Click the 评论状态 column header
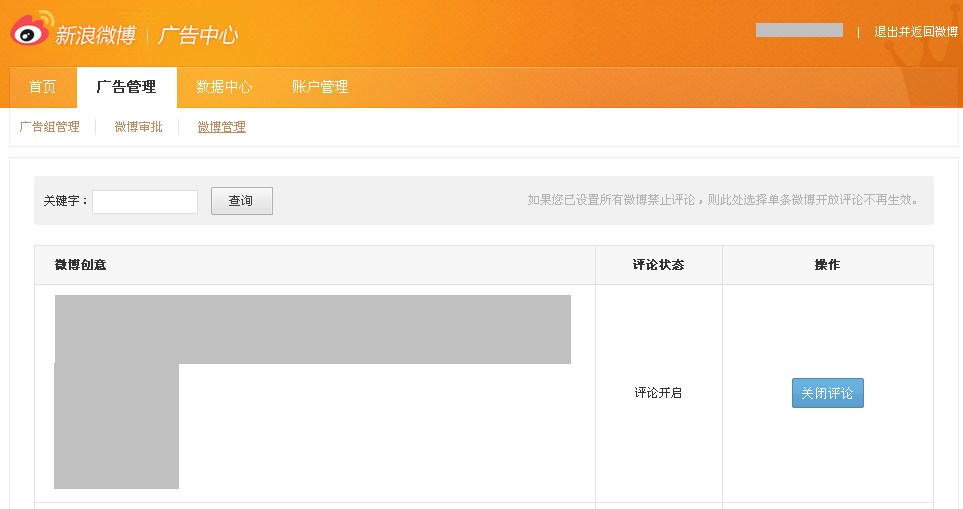 click(x=658, y=265)
